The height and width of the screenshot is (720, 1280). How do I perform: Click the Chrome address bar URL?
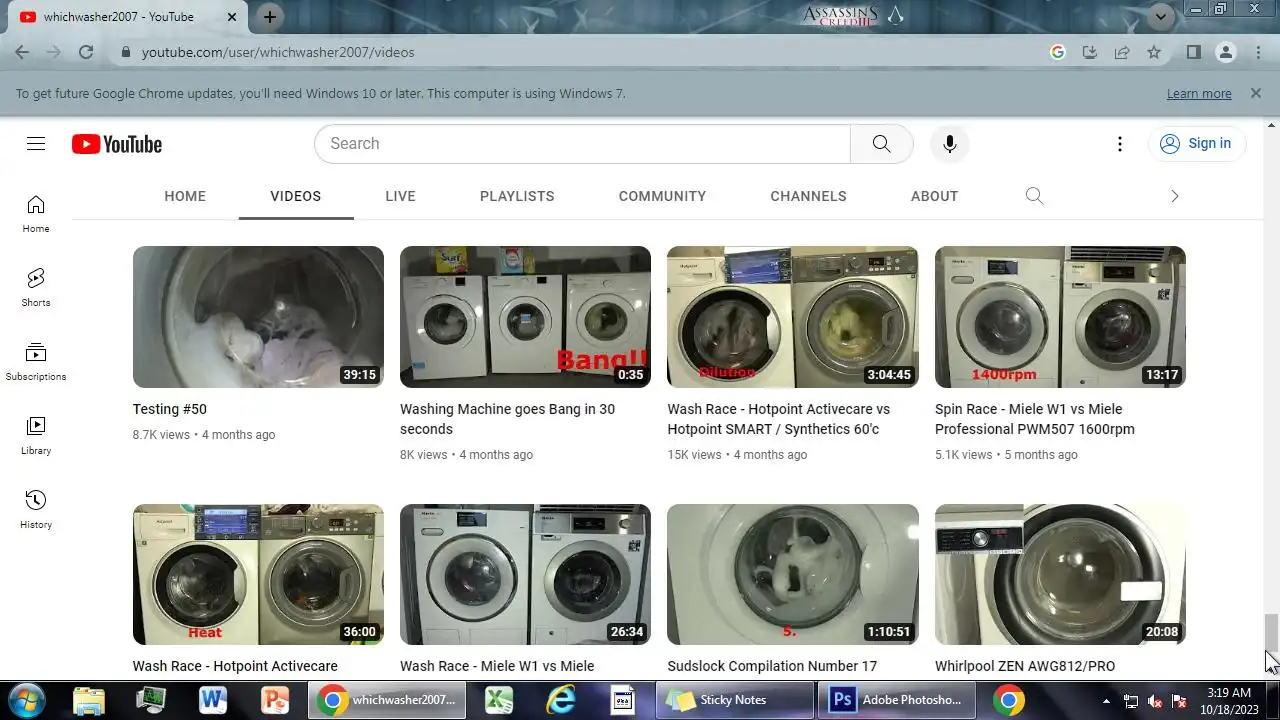tap(278, 52)
